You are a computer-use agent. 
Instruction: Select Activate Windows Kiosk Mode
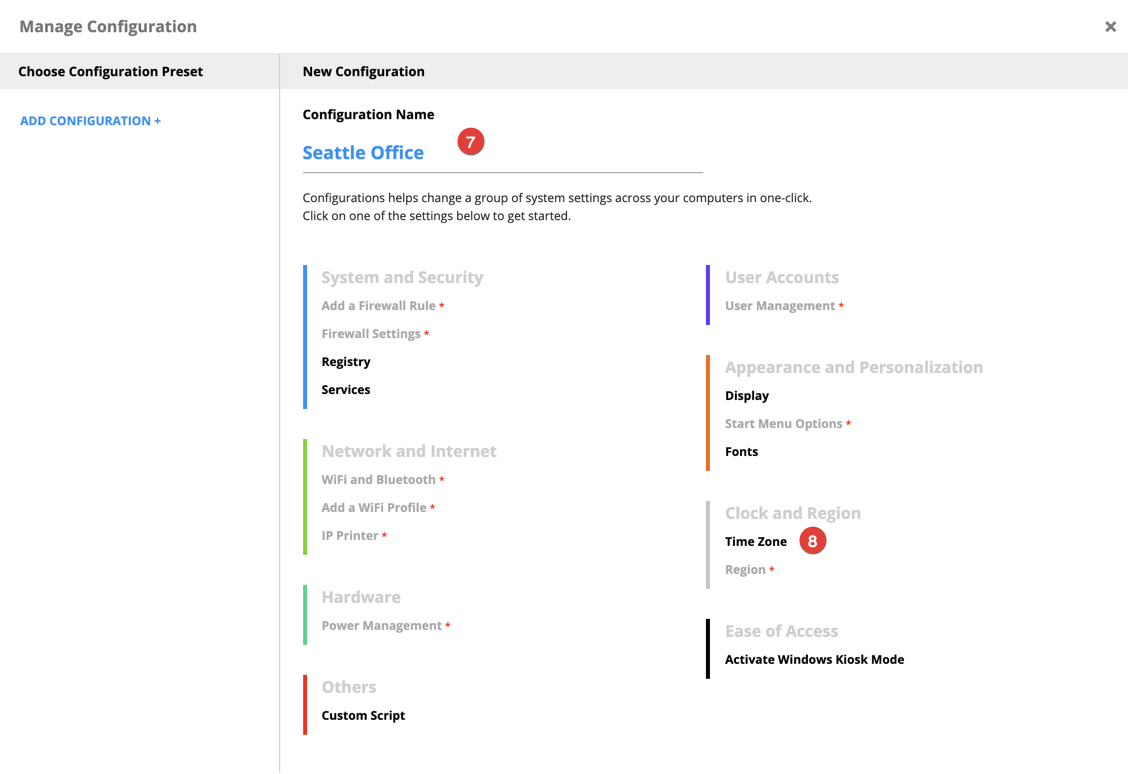click(814, 660)
